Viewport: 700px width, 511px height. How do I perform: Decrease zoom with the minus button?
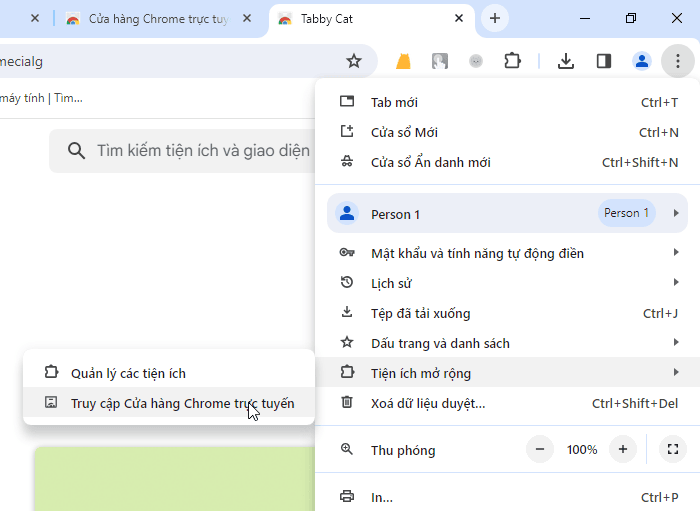(540, 449)
